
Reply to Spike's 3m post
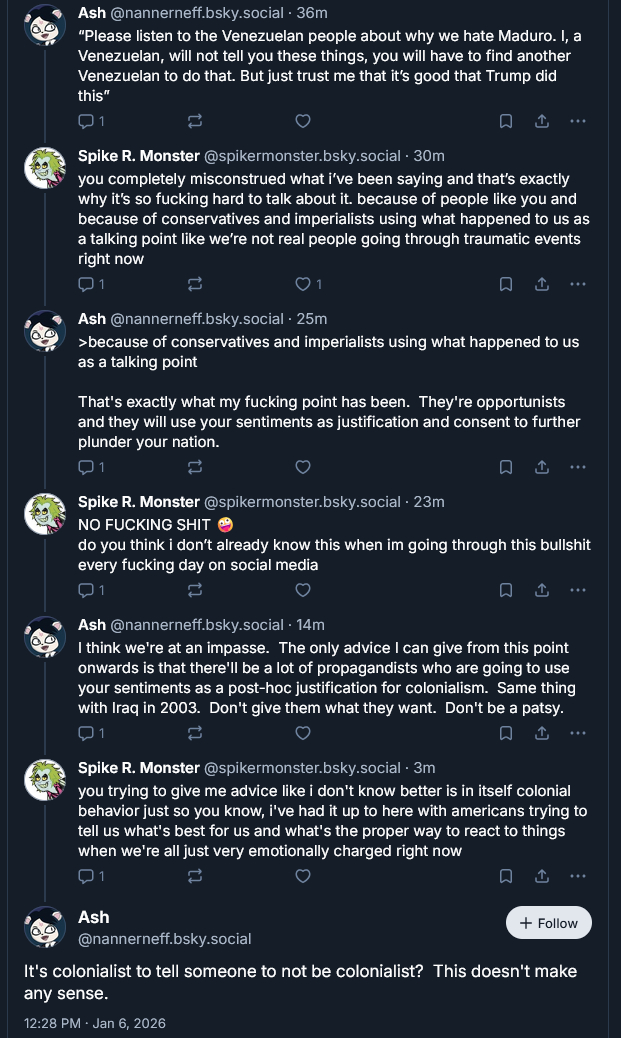87,876
